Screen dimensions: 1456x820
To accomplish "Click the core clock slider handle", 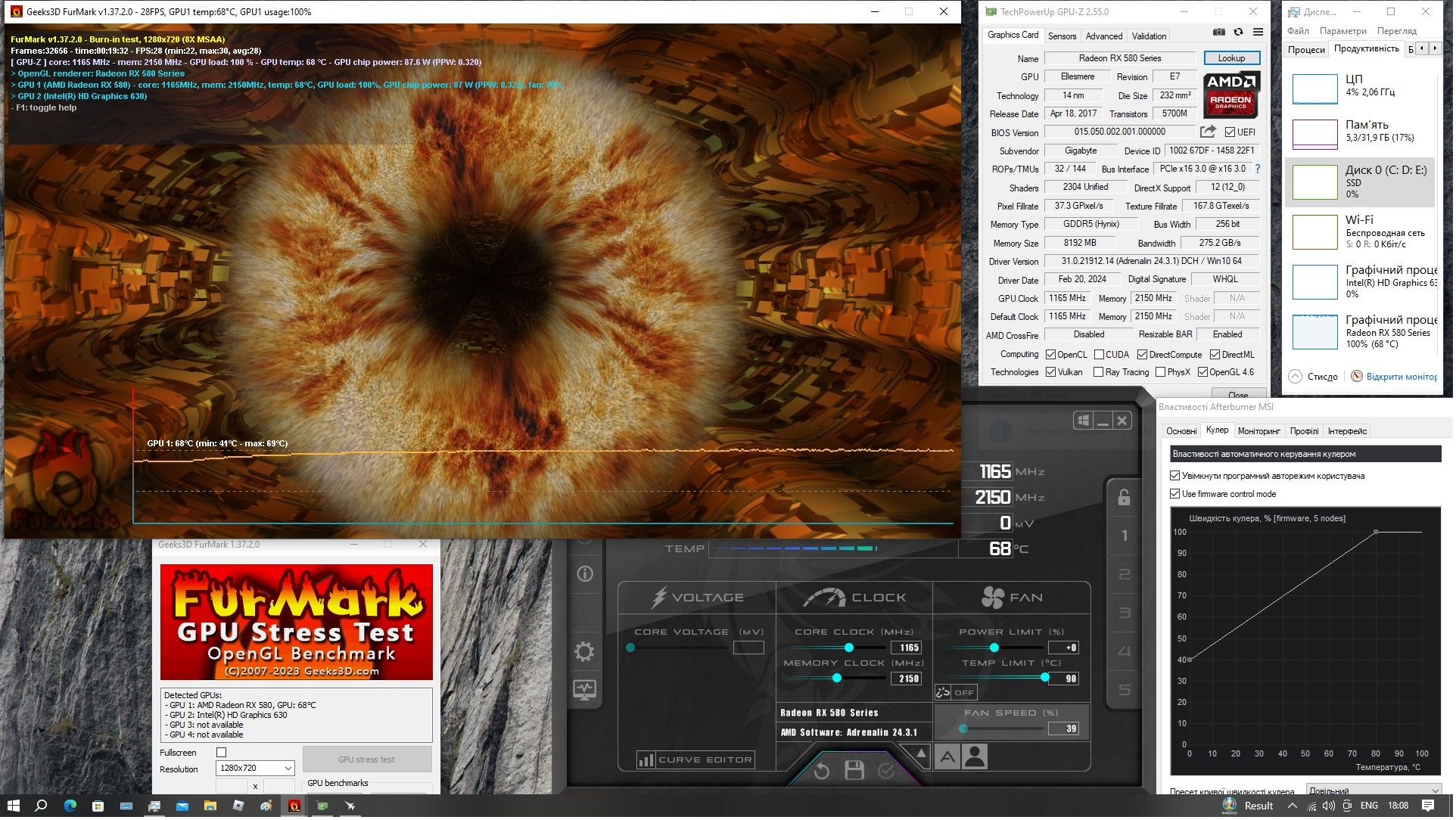I will pos(851,649).
